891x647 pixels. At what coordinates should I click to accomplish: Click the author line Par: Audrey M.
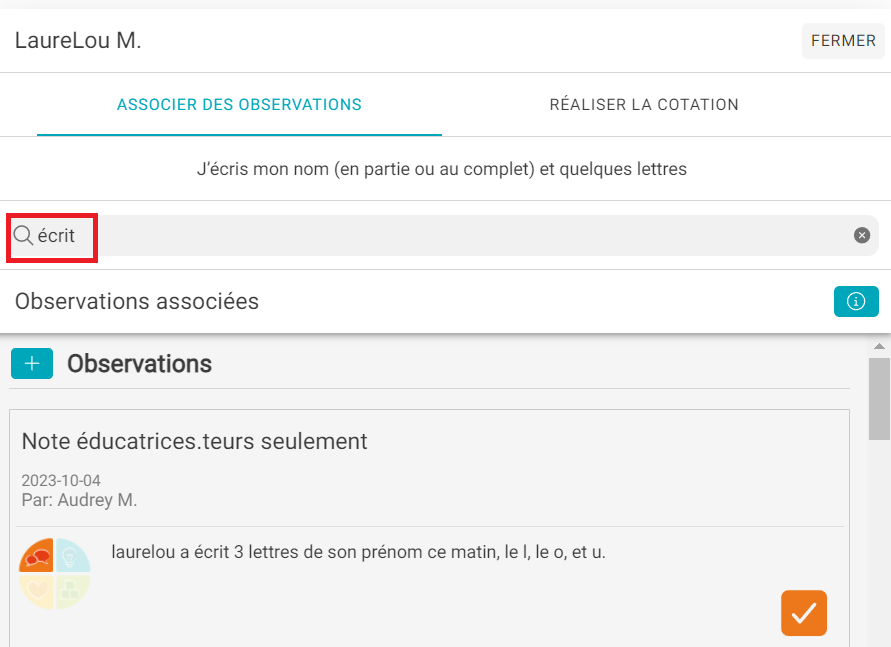(80, 500)
